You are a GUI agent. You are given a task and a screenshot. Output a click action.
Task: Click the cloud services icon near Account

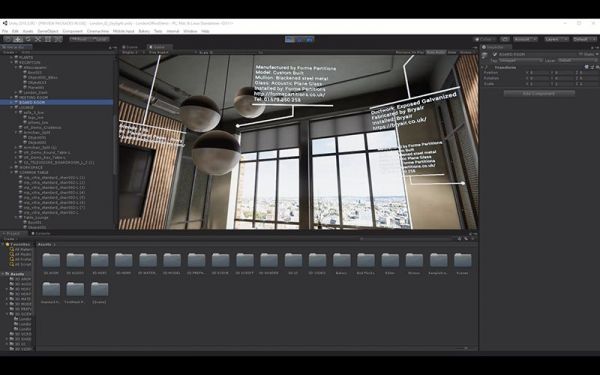(x=505, y=39)
